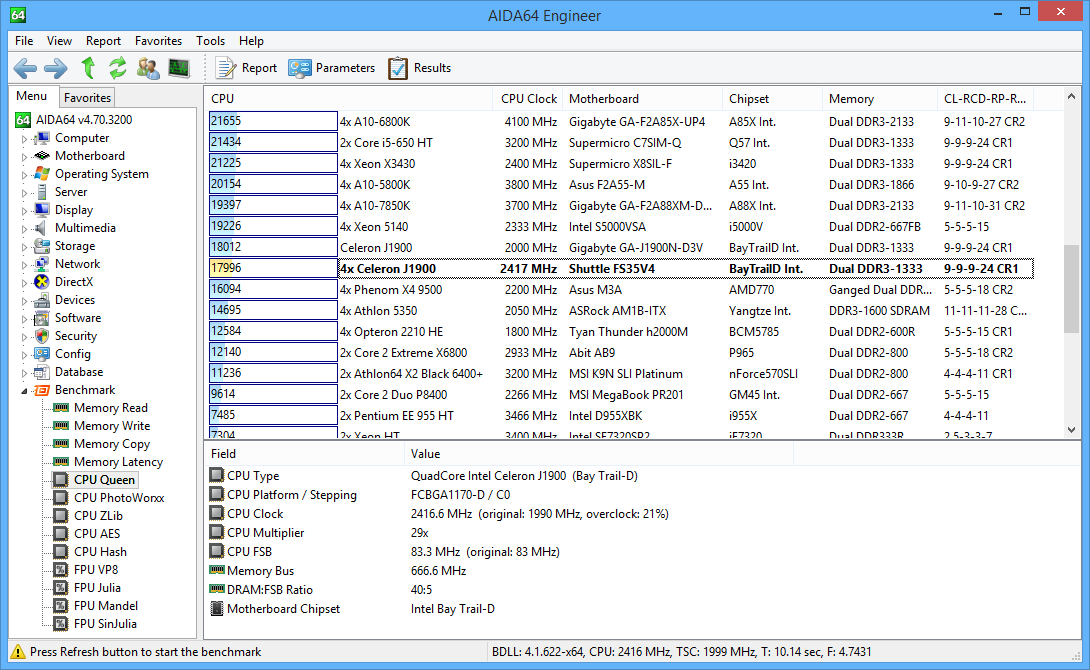Click the 21655 score bar for A10-6800K
Image resolution: width=1090 pixels, height=670 pixels.
[x=273, y=122]
